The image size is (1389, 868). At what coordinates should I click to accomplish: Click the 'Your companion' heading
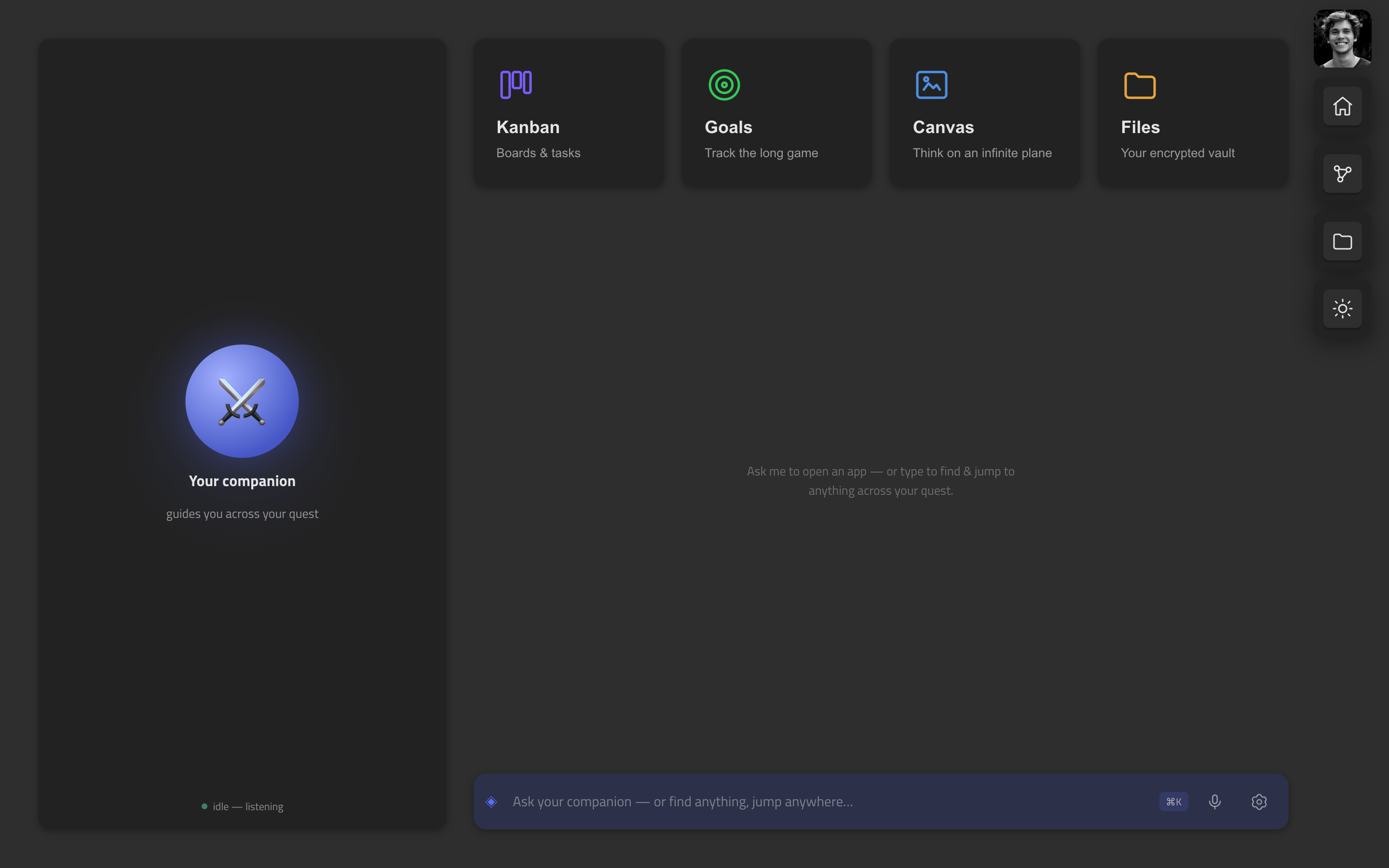(242, 481)
